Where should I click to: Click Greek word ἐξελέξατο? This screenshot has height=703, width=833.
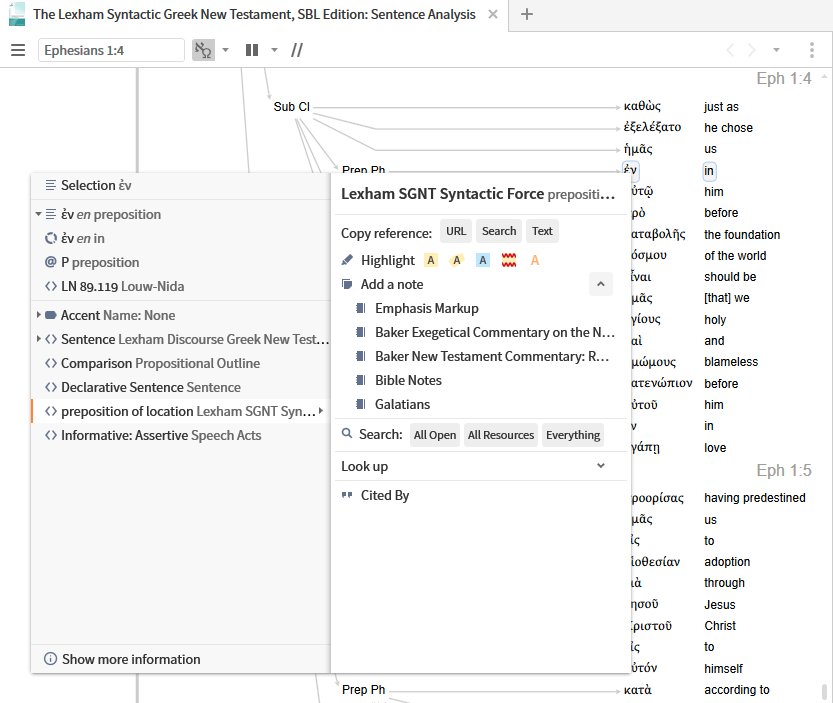652,128
